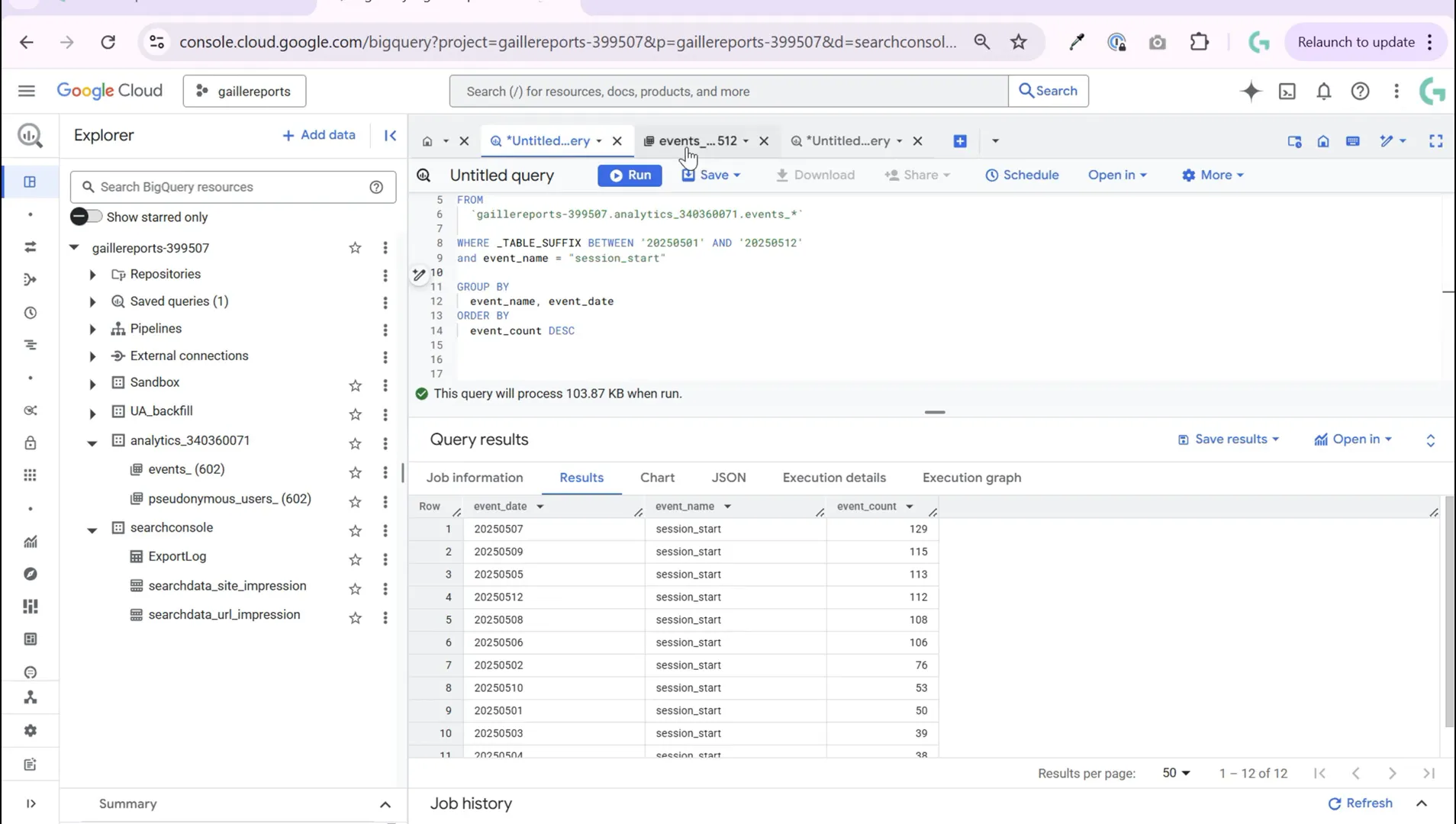Switch to Job information tab

click(x=475, y=478)
